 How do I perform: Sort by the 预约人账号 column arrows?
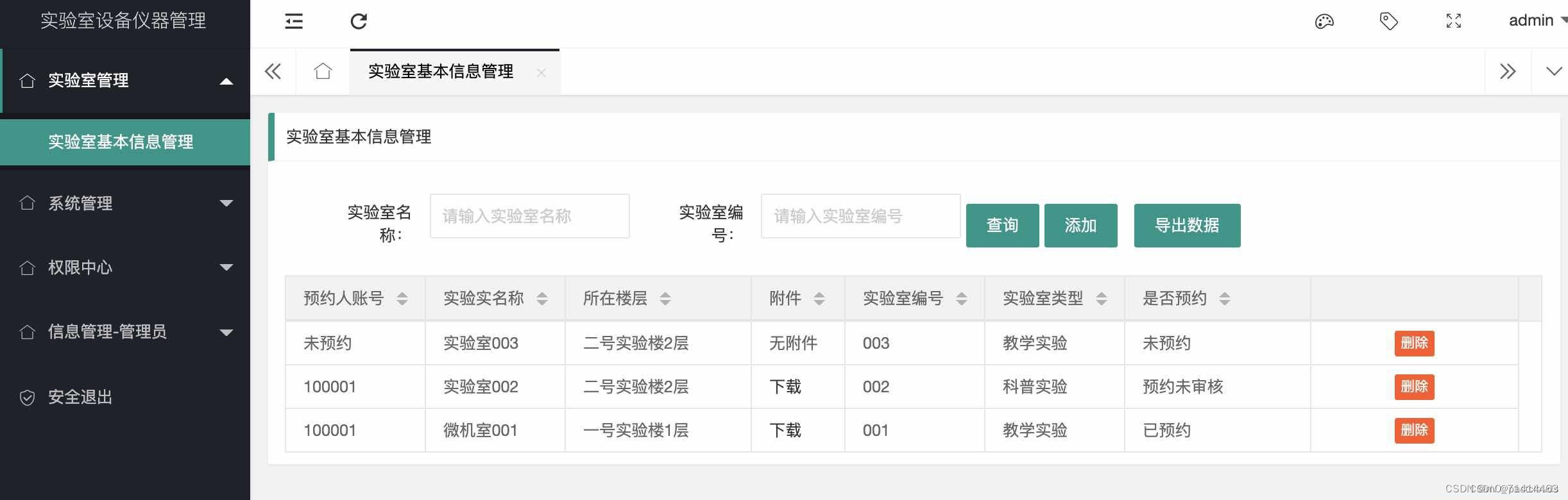pos(402,299)
